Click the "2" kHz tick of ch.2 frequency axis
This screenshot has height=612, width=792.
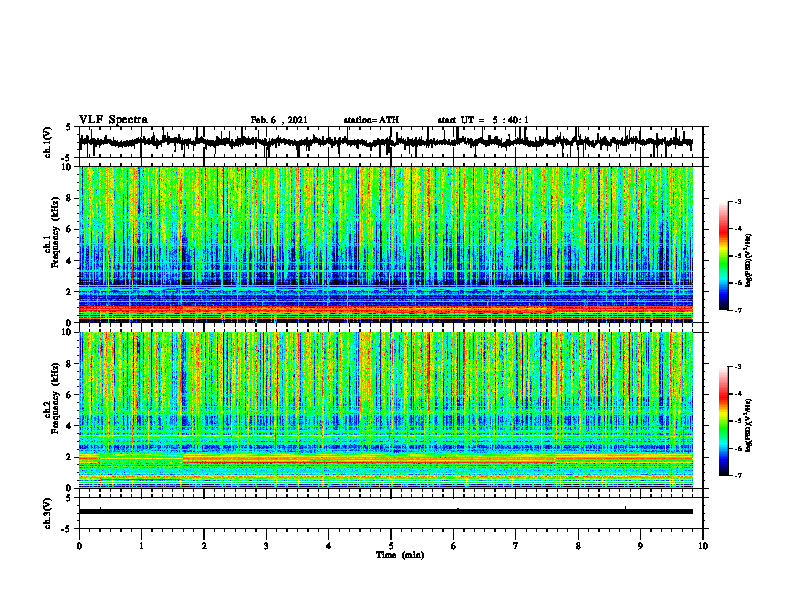tap(71, 457)
